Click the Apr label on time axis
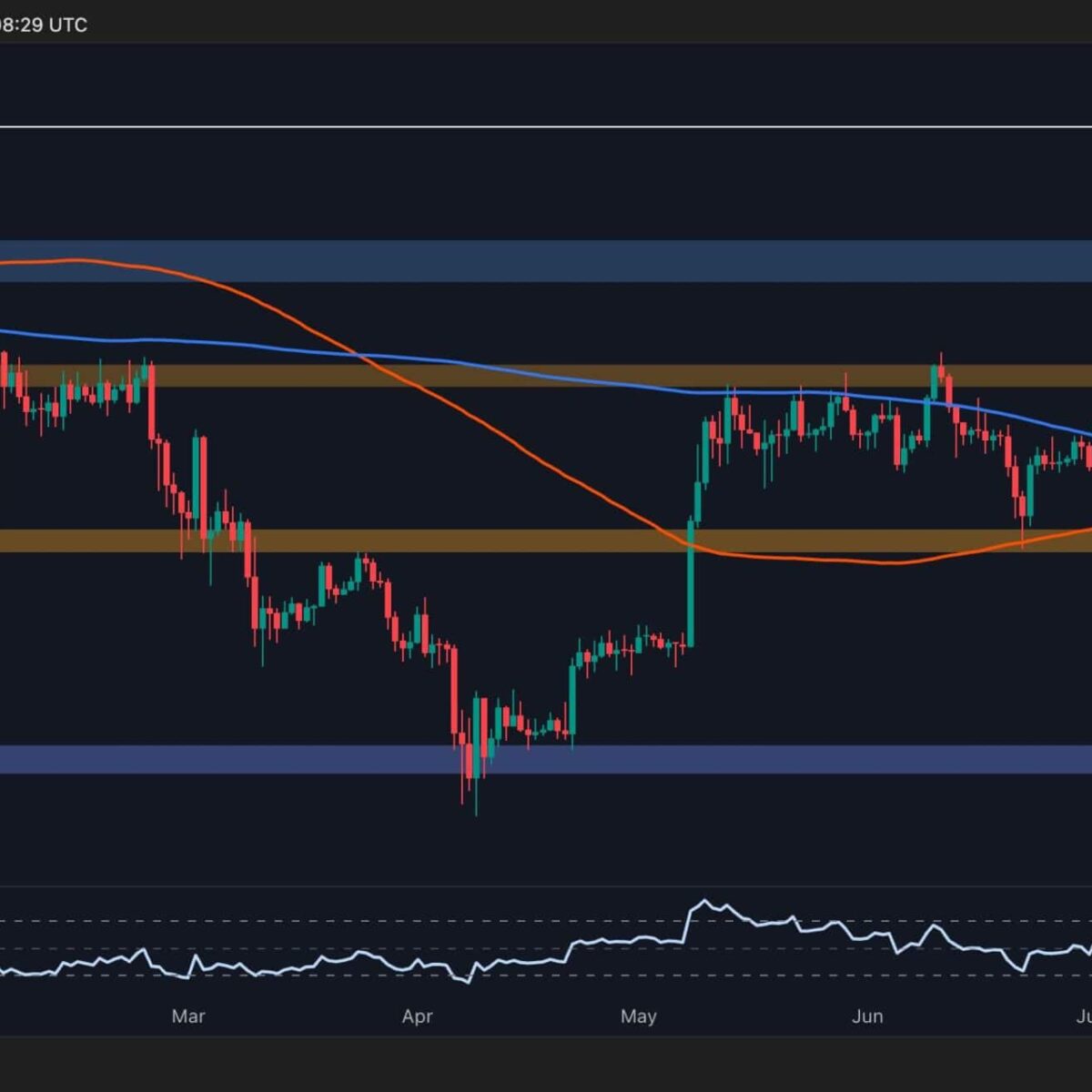Image resolution: width=1092 pixels, height=1092 pixels. [417, 1016]
